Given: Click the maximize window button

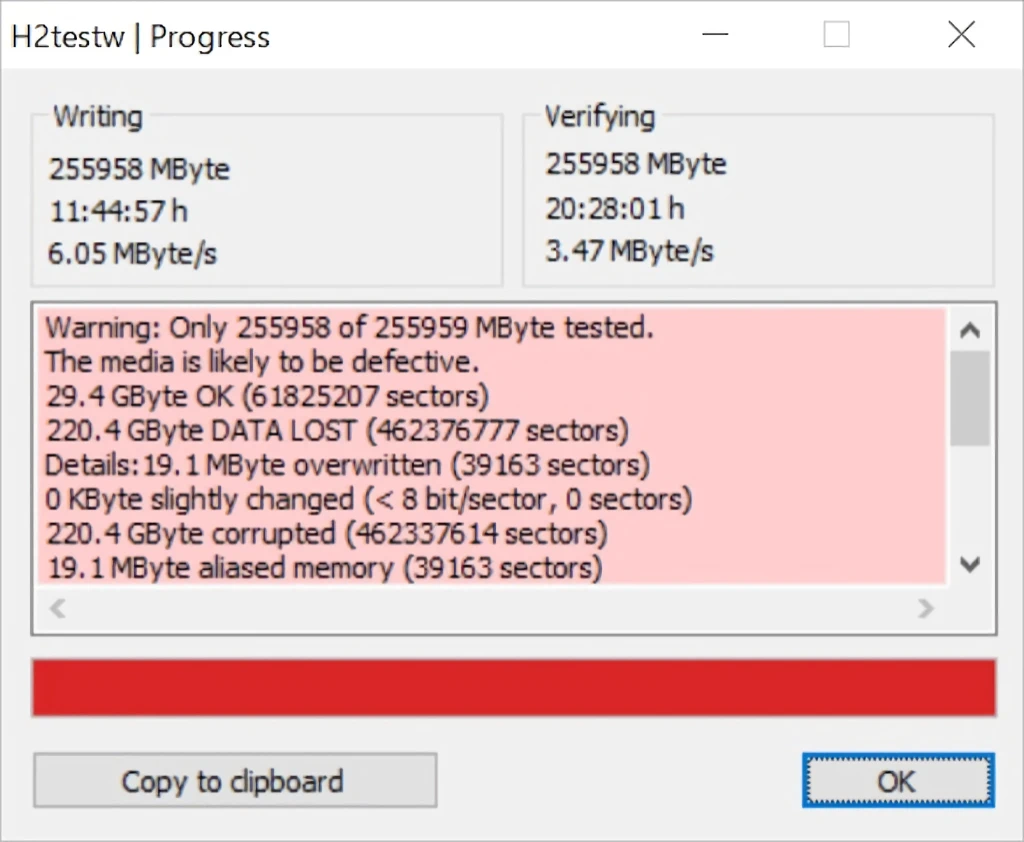Looking at the screenshot, I should (x=837, y=34).
